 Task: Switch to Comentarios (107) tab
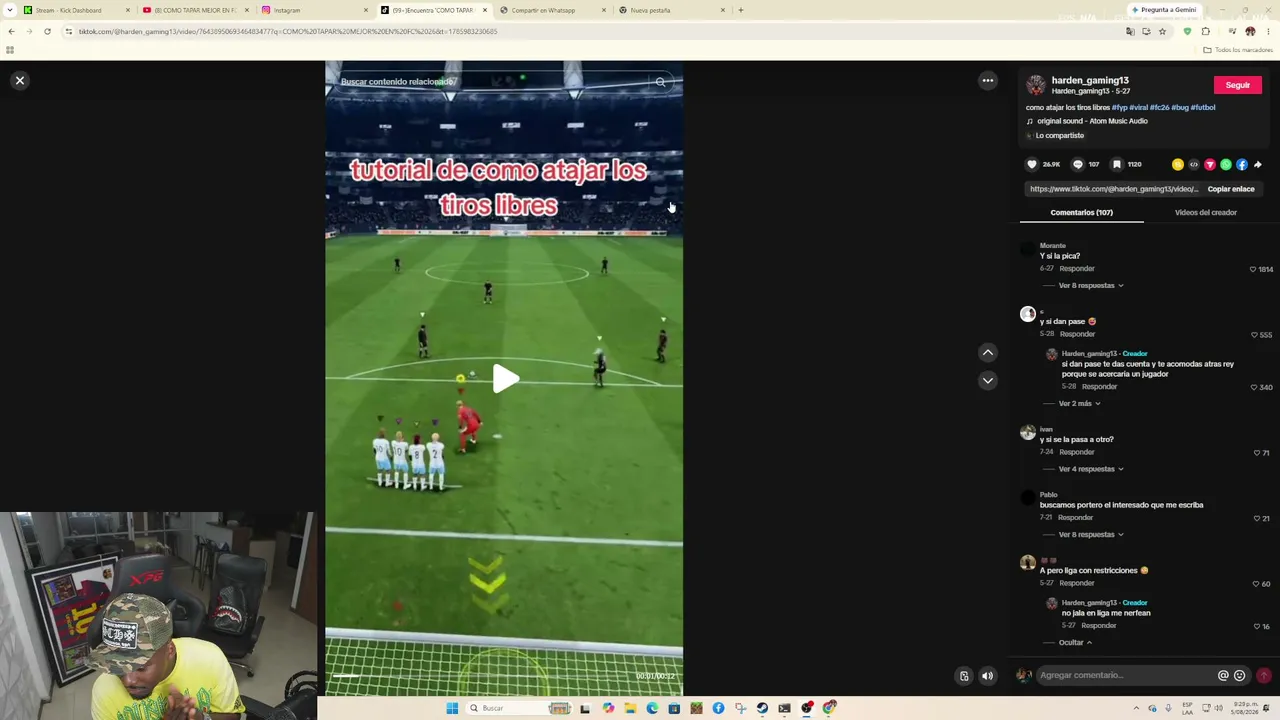click(x=1082, y=212)
